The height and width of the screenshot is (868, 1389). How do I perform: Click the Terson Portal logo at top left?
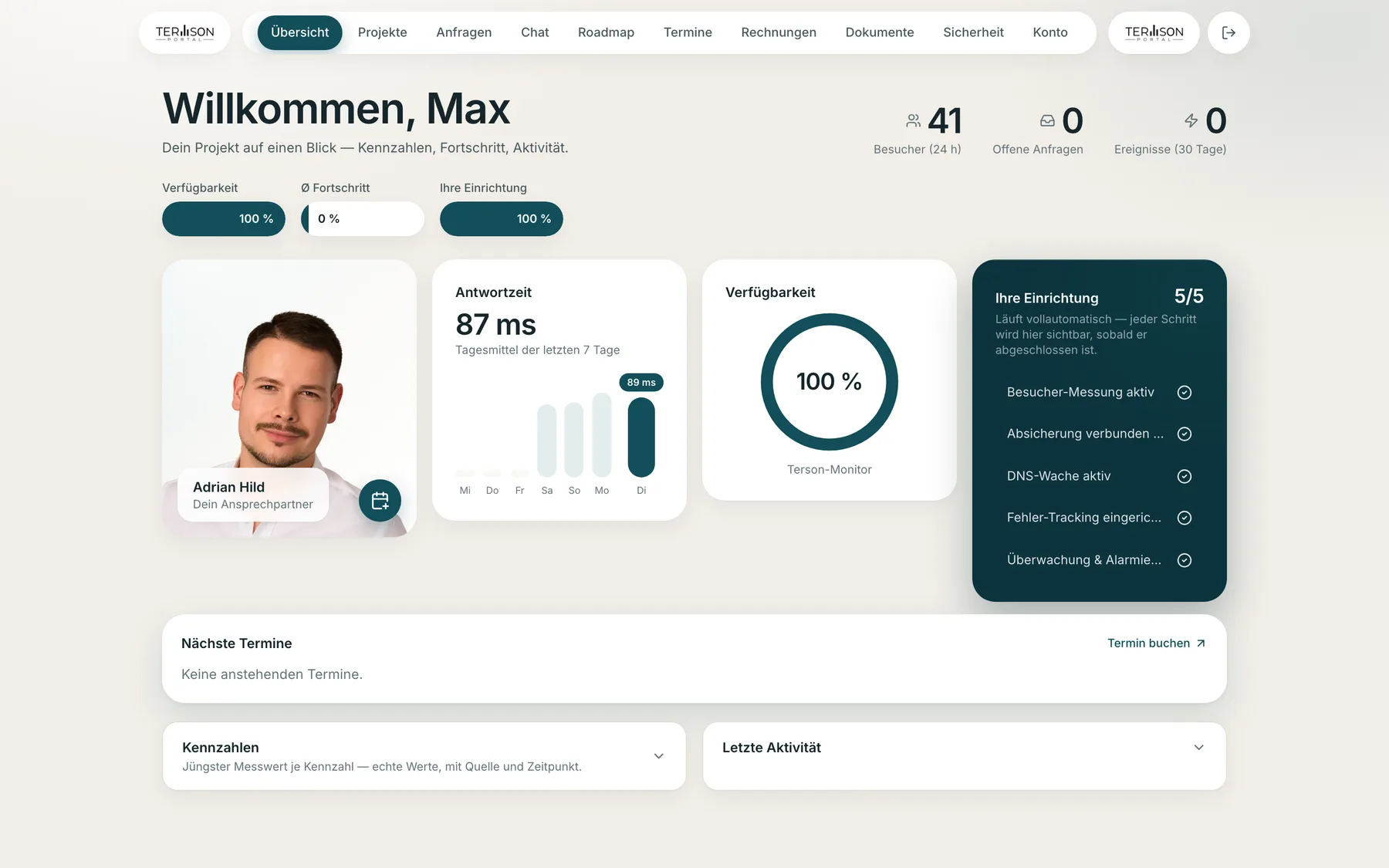click(185, 32)
